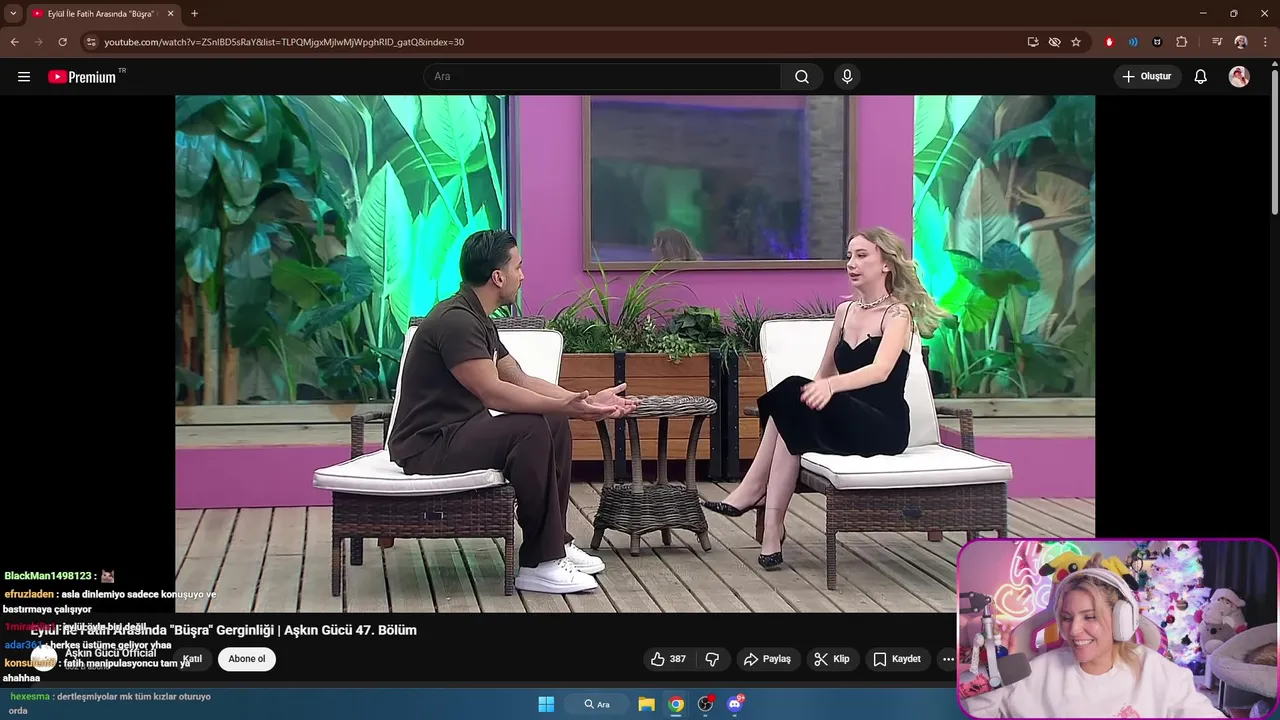
Task: Open File Explorer from taskbar
Action: click(x=647, y=704)
